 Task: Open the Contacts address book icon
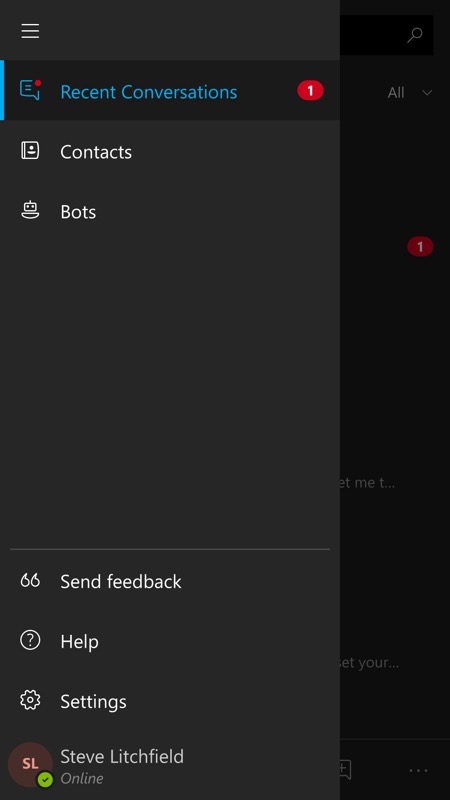pyautogui.click(x=30, y=151)
